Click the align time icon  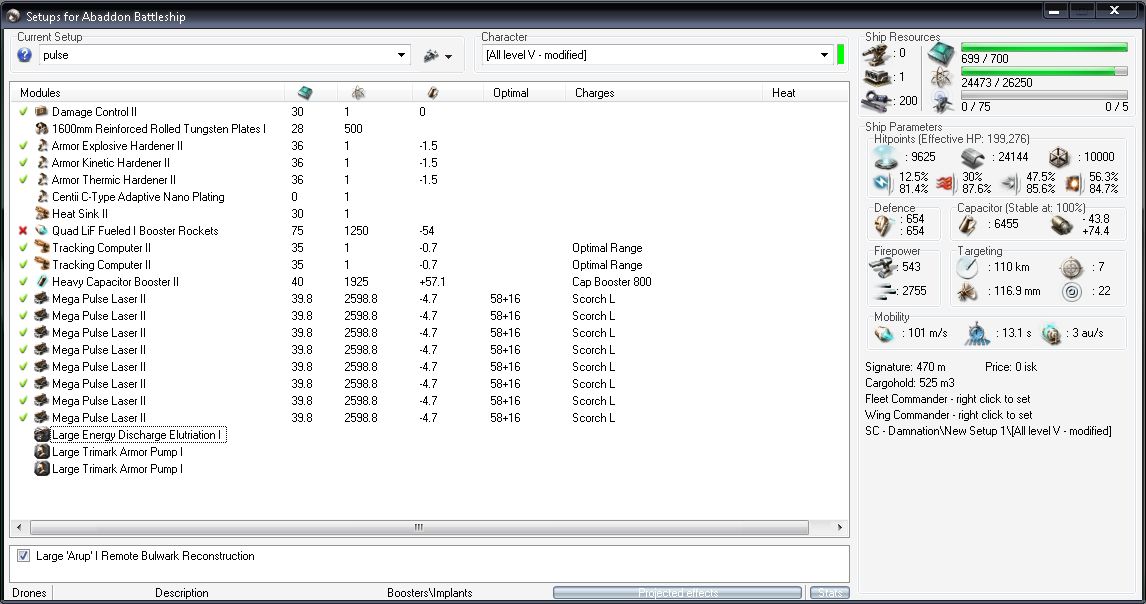[977, 333]
